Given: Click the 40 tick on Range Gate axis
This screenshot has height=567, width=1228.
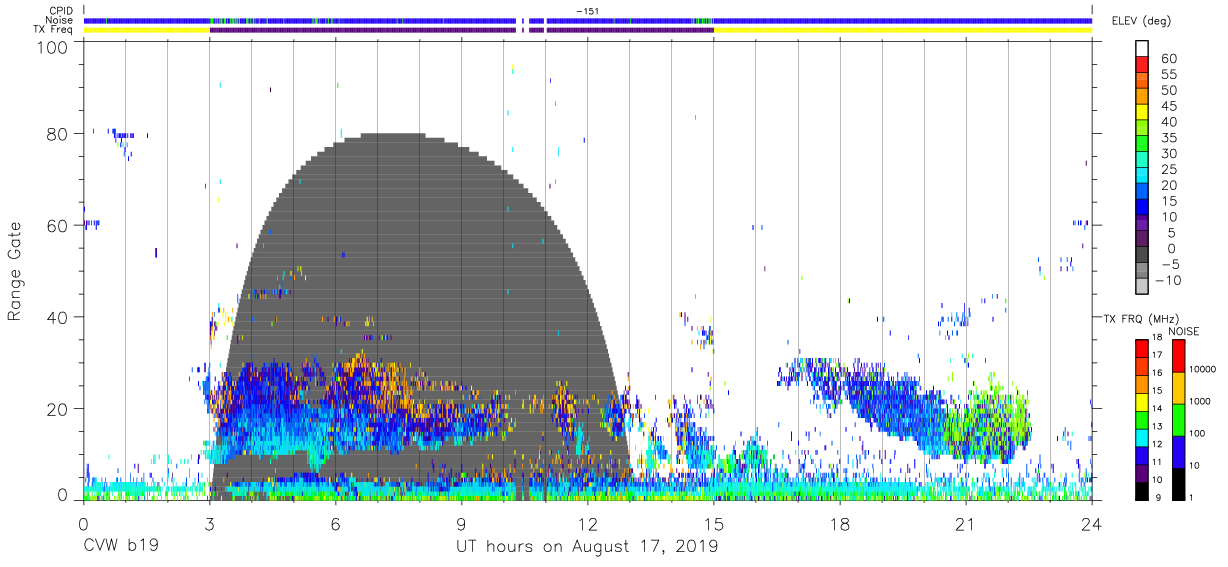Looking at the screenshot, I should click(x=57, y=316).
